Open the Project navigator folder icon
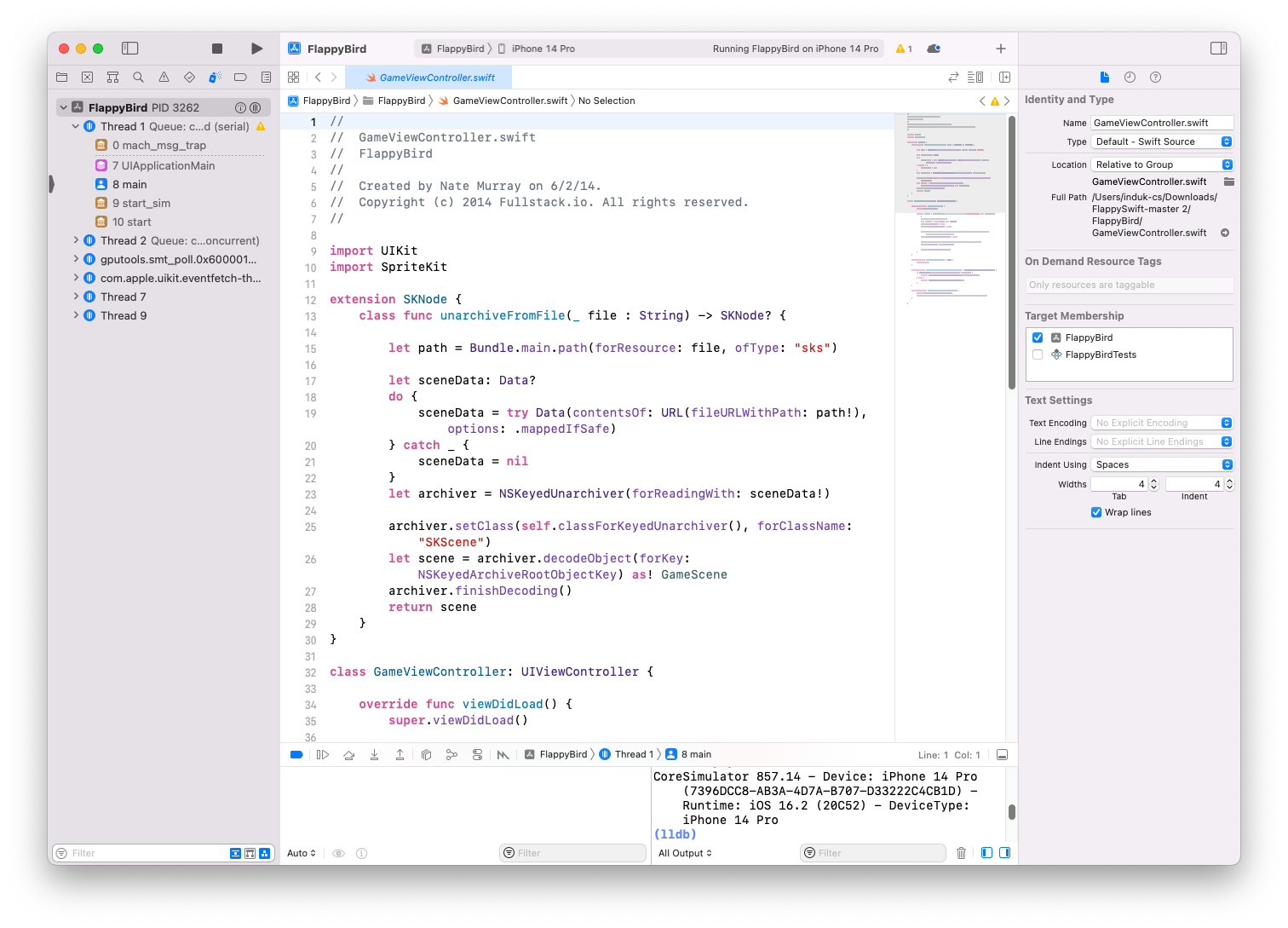Viewport: 1288px width, 928px height. pos(61,77)
